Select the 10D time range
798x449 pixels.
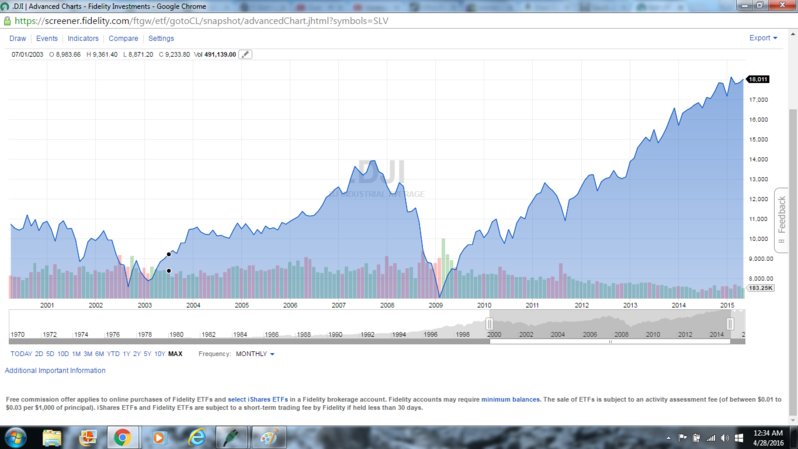click(x=63, y=354)
